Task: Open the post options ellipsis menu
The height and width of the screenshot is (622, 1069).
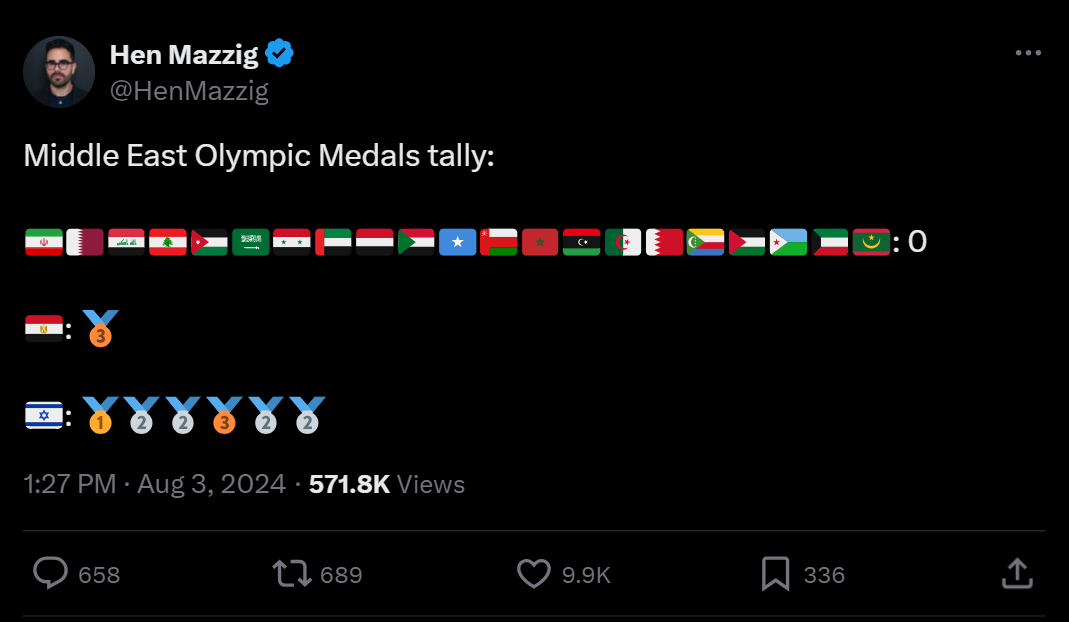Action: tap(1029, 52)
